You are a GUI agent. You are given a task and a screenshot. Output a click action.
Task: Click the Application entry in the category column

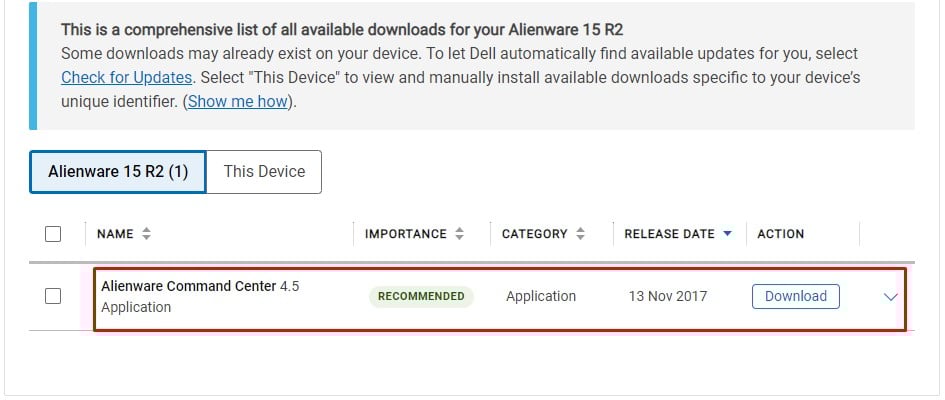(541, 296)
